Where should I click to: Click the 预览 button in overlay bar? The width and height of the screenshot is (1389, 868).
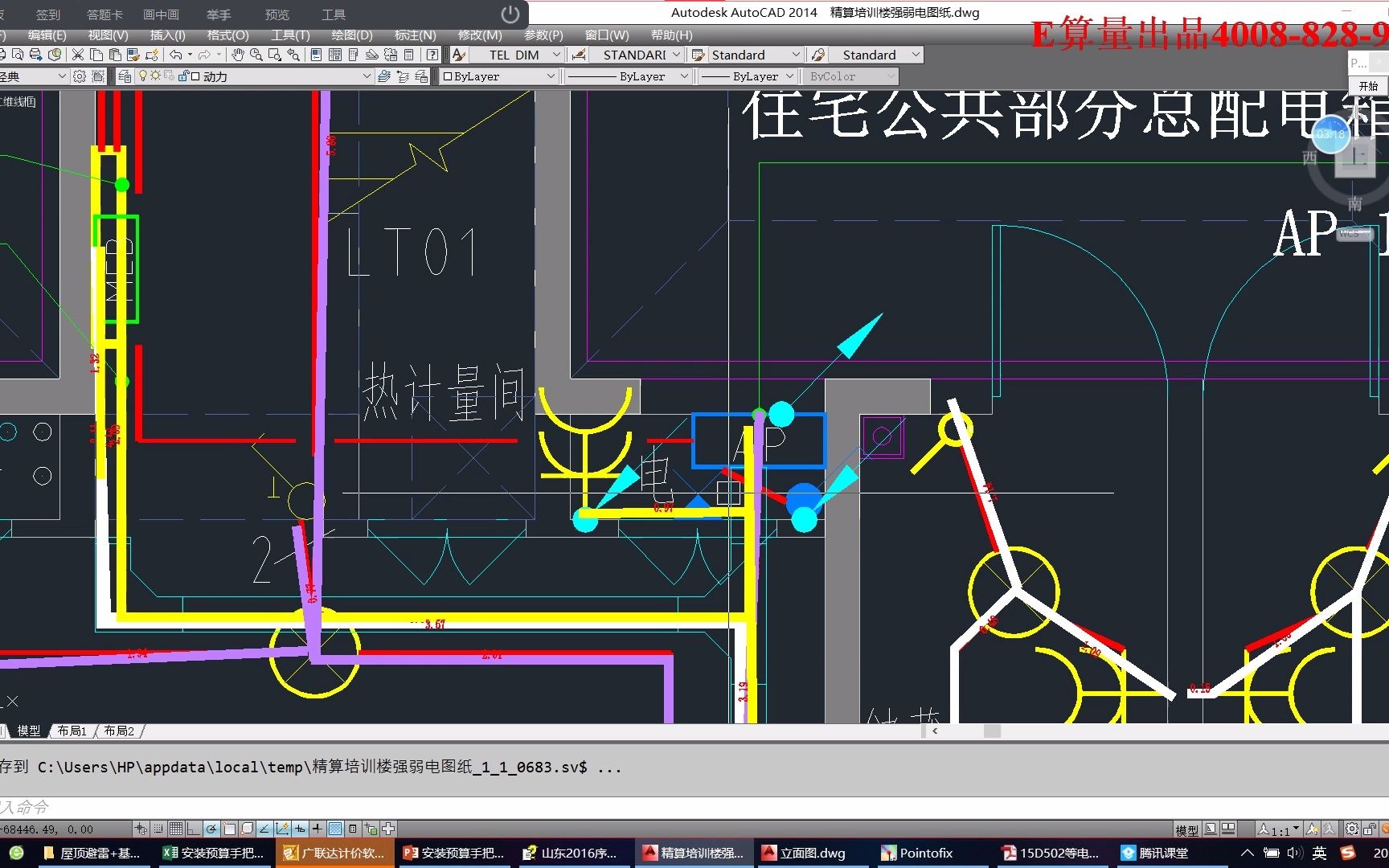(277, 14)
